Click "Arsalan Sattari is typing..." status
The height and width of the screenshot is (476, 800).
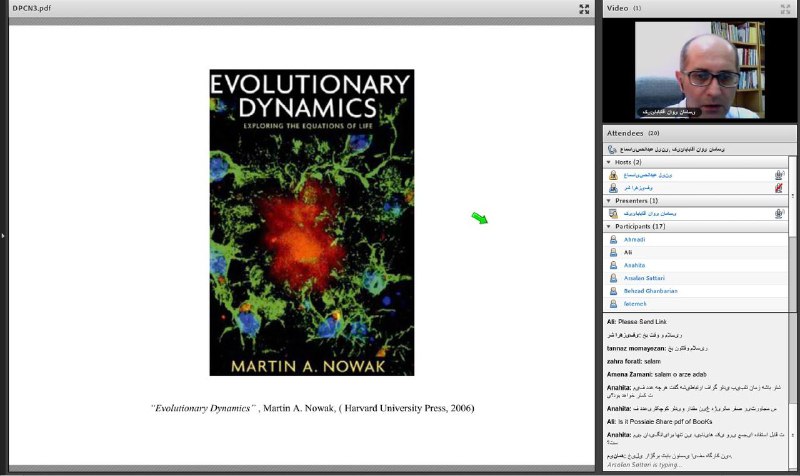(645, 465)
